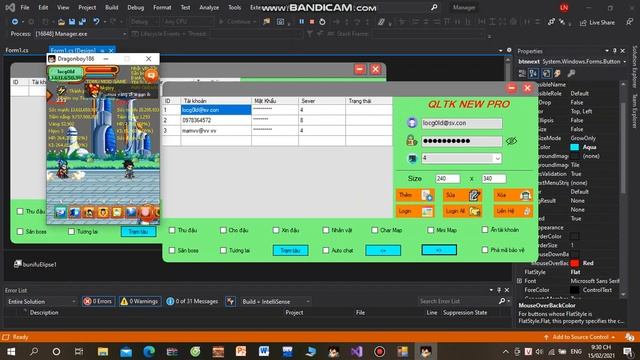Image resolution: width=640 pixels, height=360 pixels.
Task: Click the Liên Hệ contact button
Action: 513,211
